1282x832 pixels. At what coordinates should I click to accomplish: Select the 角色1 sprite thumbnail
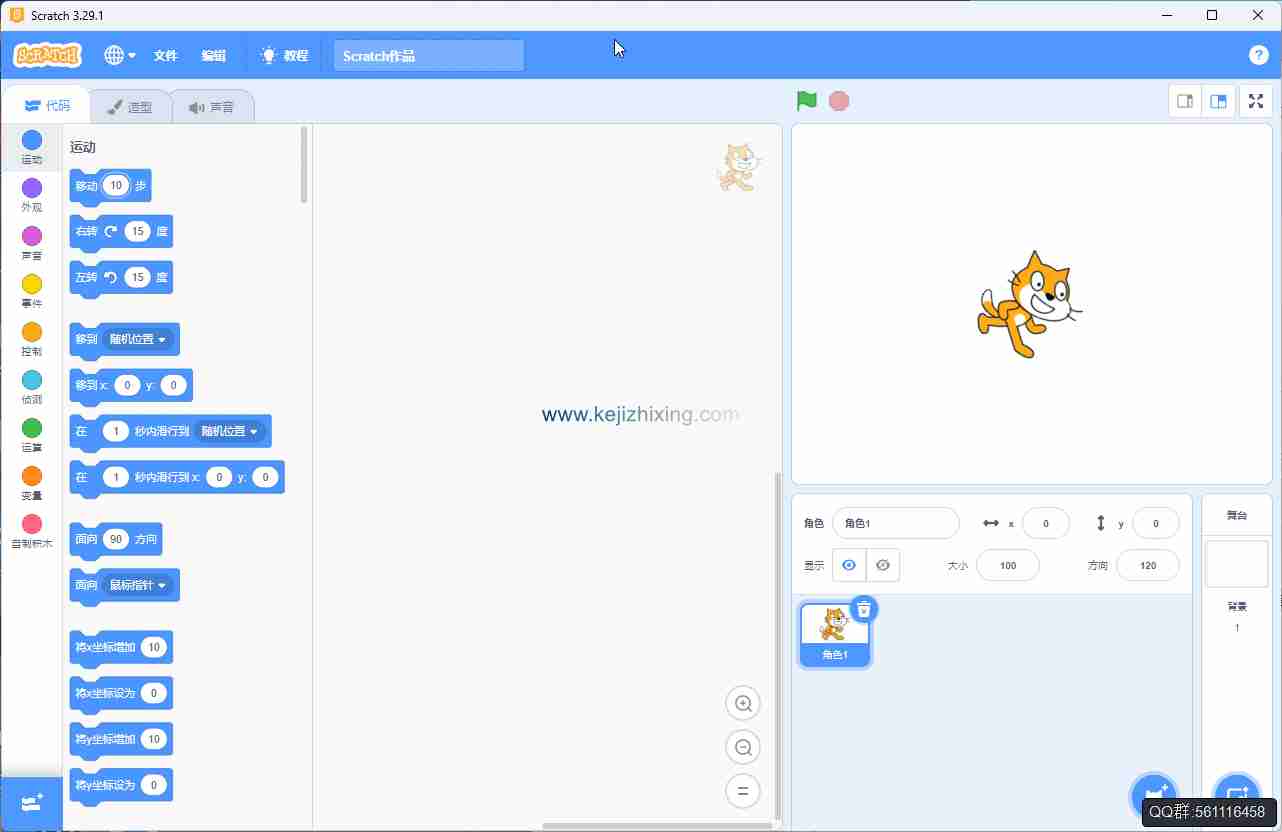835,633
